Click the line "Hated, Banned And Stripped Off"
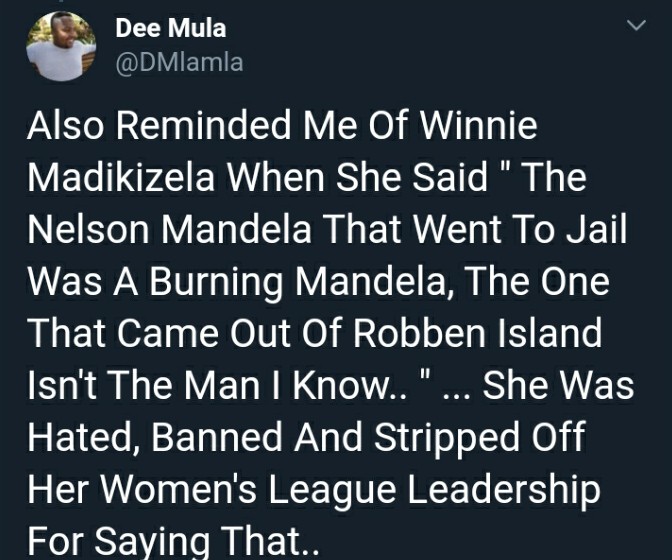The height and width of the screenshot is (560, 672). point(306,437)
